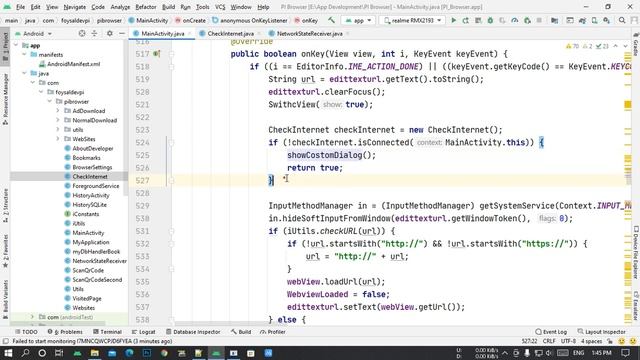Open the Favorites side tab
Viewport: 640px width, 360px height.
click(5, 250)
